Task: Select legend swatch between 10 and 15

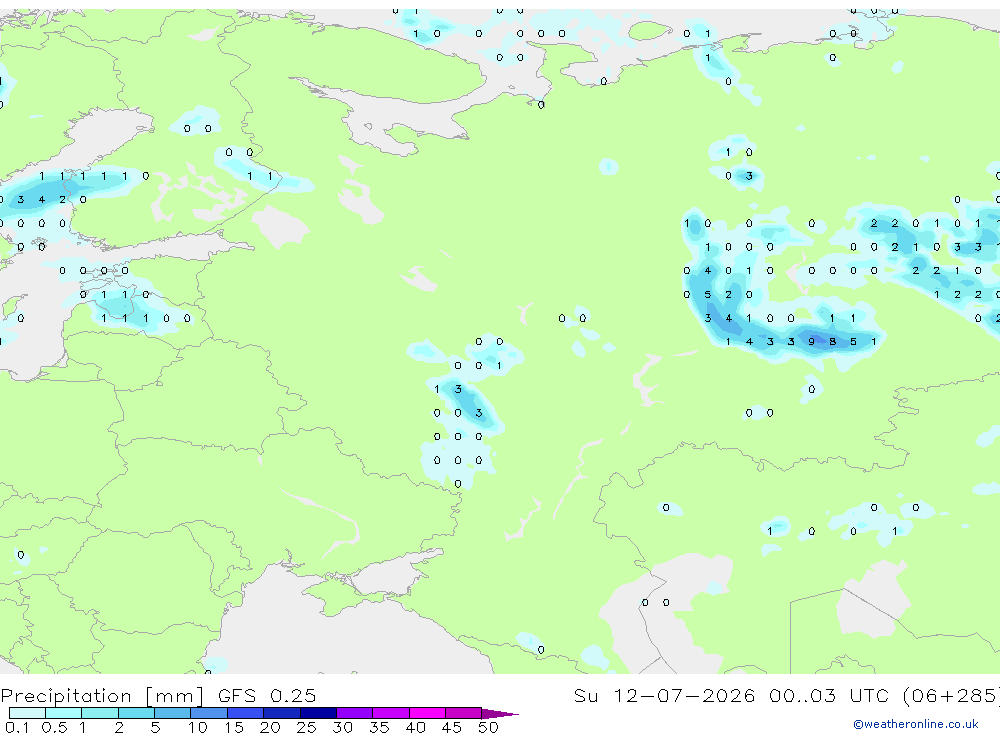Action: pyautogui.click(x=209, y=713)
